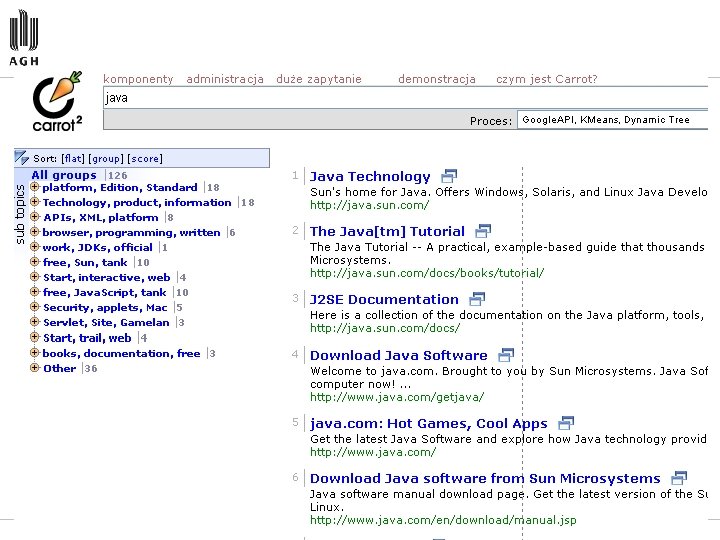The width and height of the screenshot is (720, 540).
Task: Expand the Technology, product, information group
Action: pos(35,202)
